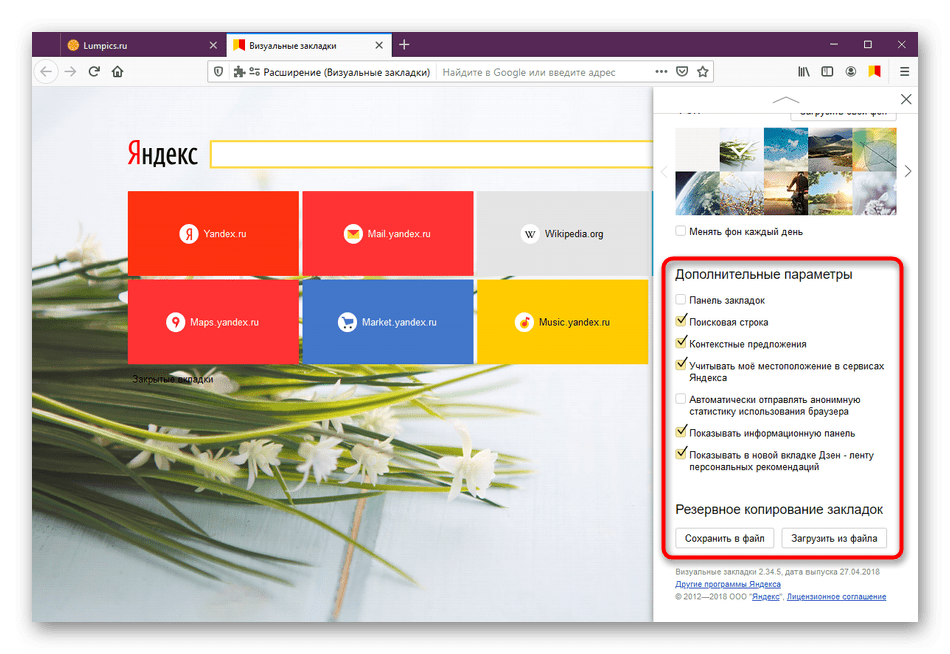This screenshot has height=654, width=950.
Task: Close the Lumpics.ru tab
Action: click(x=213, y=45)
